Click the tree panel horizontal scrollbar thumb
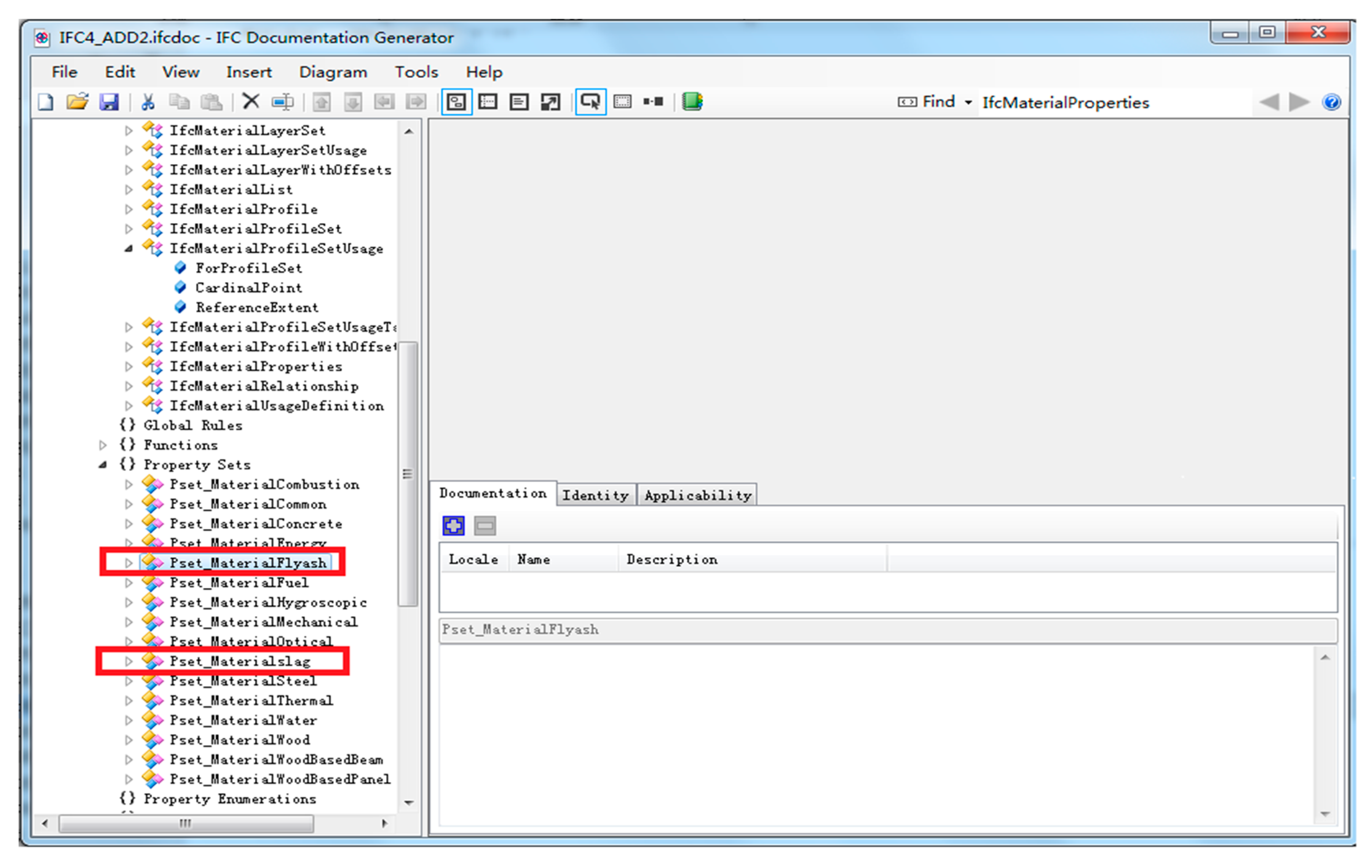The width and height of the screenshot is (1372, 868). click(186, 823)
